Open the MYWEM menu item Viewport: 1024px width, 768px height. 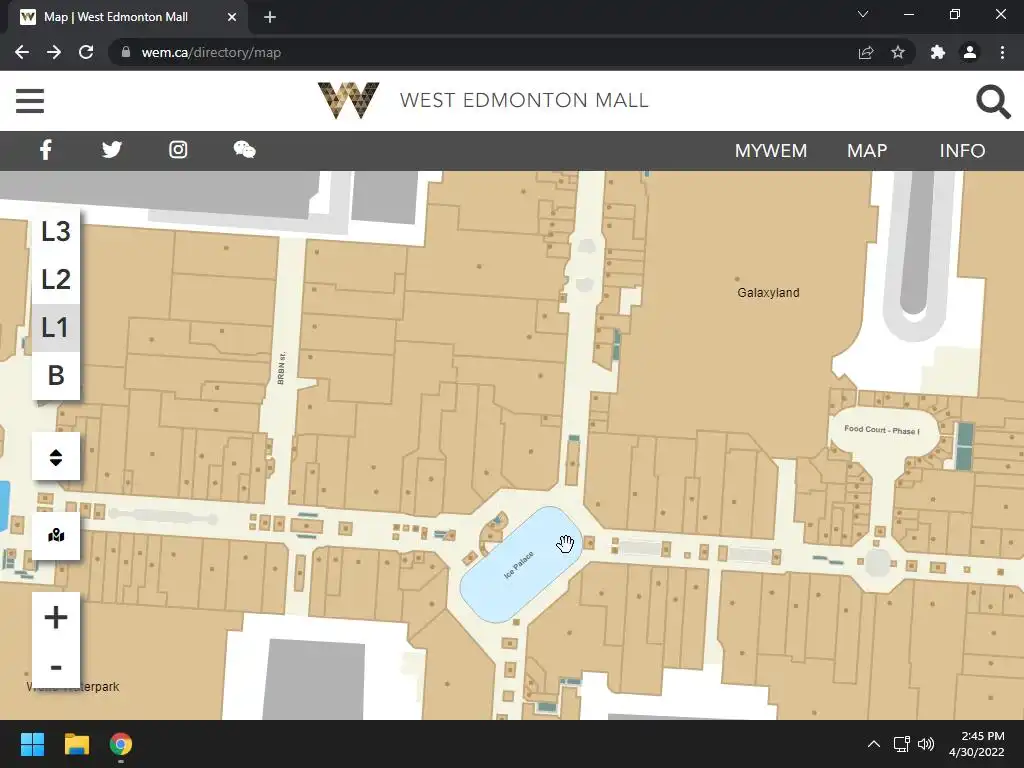(771, 151)
